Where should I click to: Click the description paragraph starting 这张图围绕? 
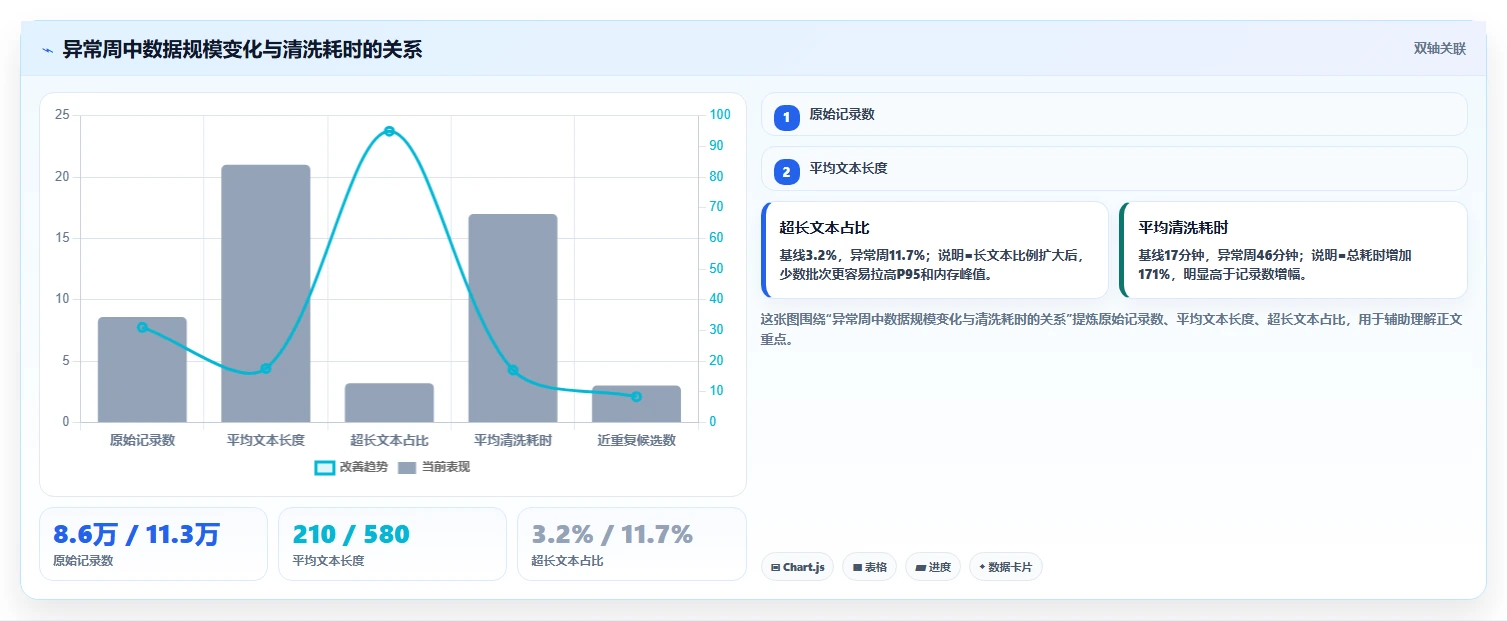pyautogui.click(x=1111, y=329)
